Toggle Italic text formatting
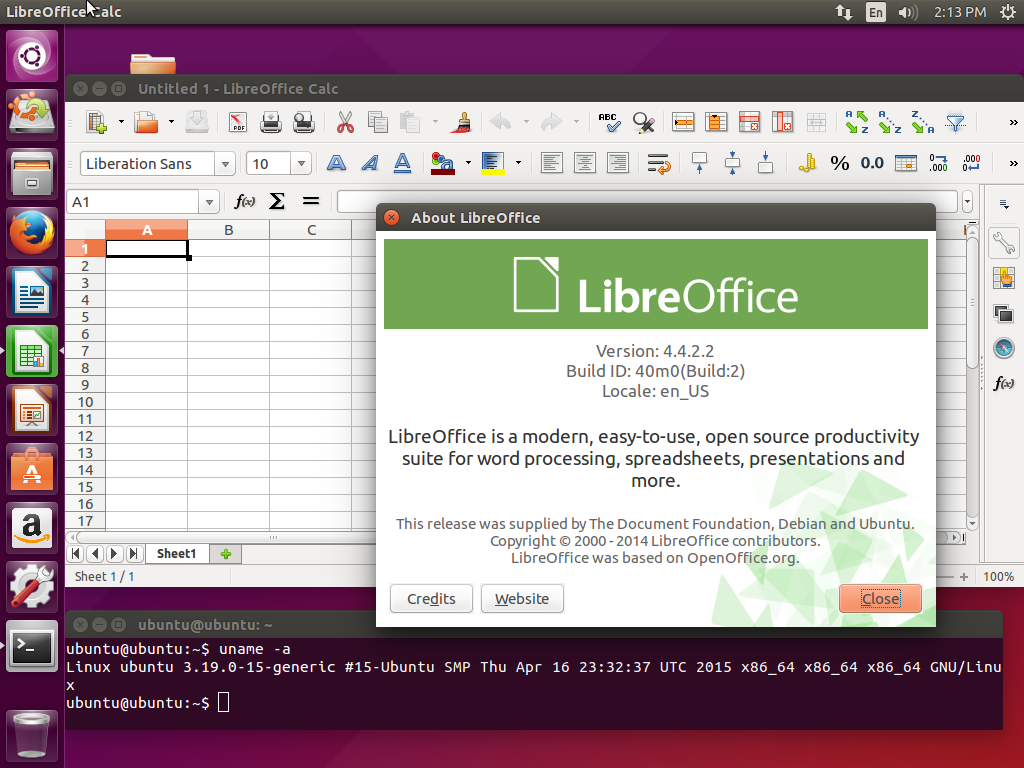 coord(370,163)
